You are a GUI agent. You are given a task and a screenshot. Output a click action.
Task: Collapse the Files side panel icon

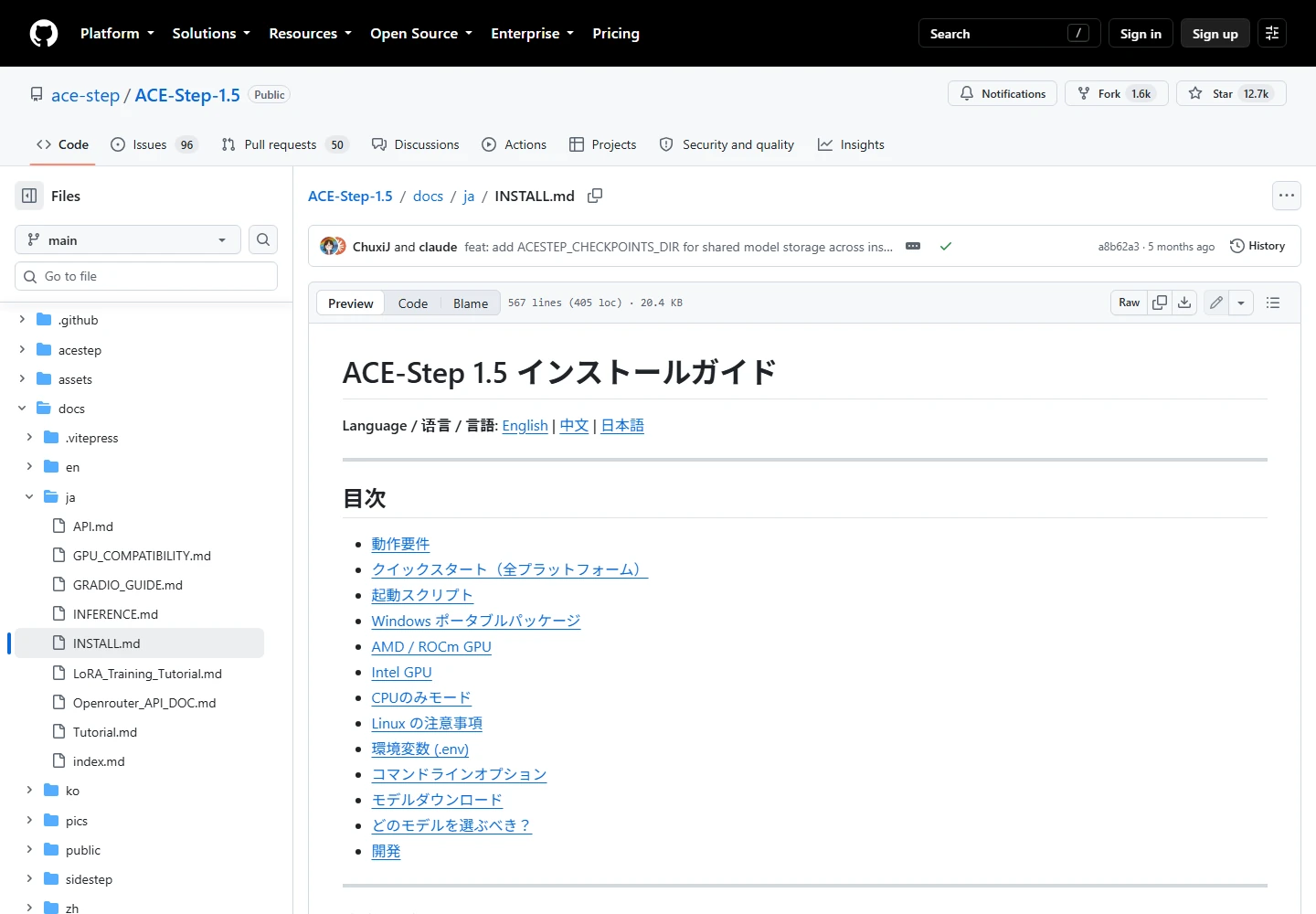point(29,196)
